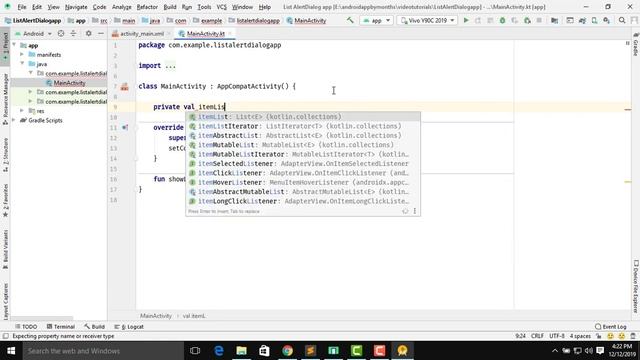Open the TODO tool window
Image resolution: width=640 pixels, height=360 pixels.
point(26,327)
